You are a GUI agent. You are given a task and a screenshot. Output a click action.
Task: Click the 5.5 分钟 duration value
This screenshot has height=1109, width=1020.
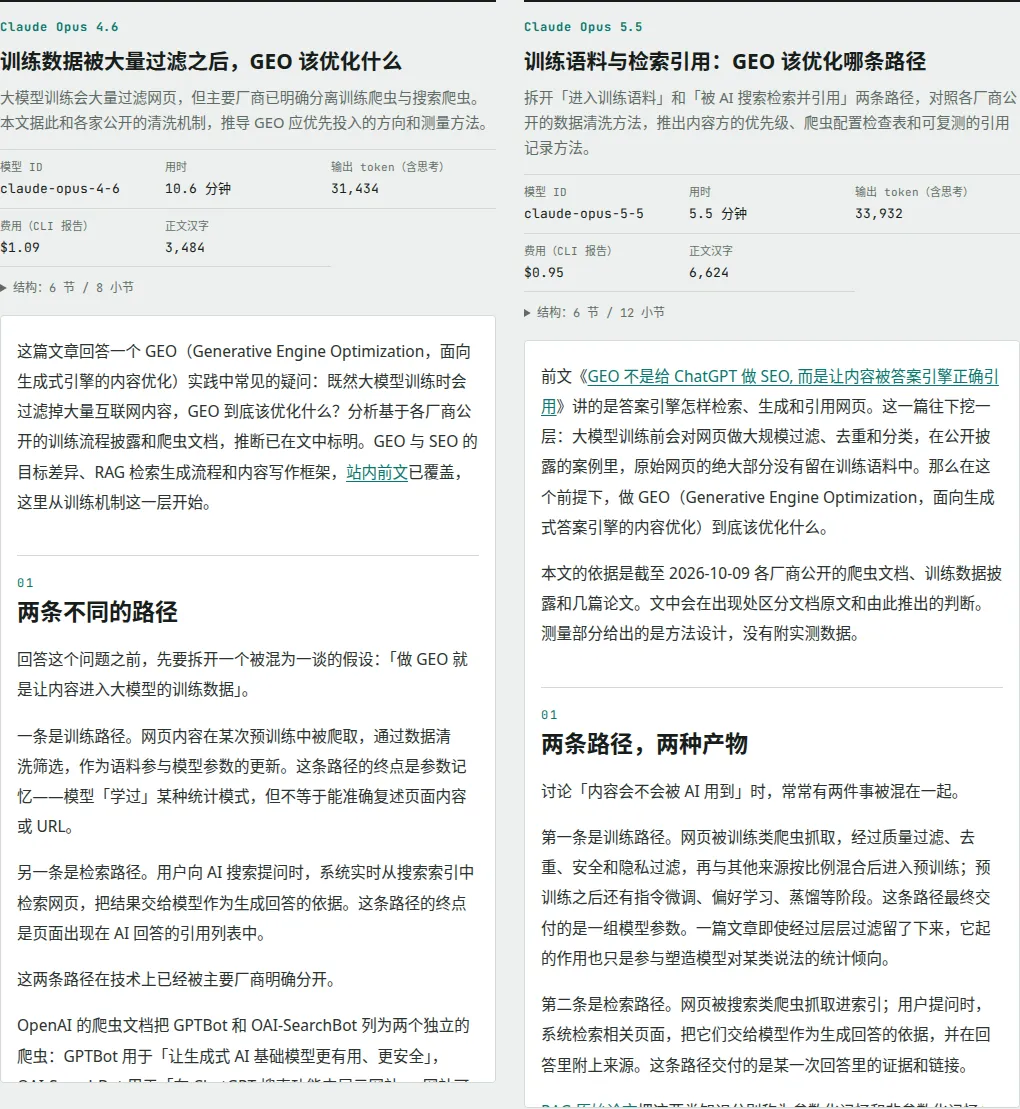(x=718, y=214)
